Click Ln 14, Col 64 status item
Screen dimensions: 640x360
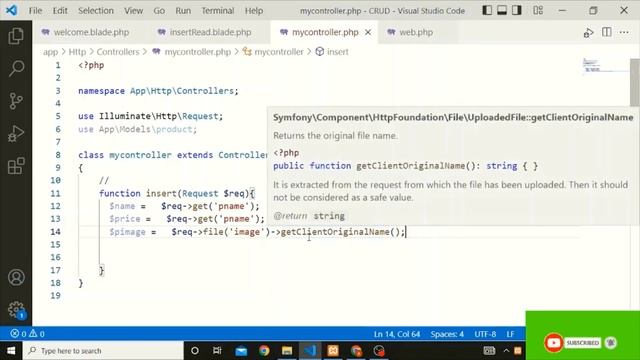click(397, 334)
